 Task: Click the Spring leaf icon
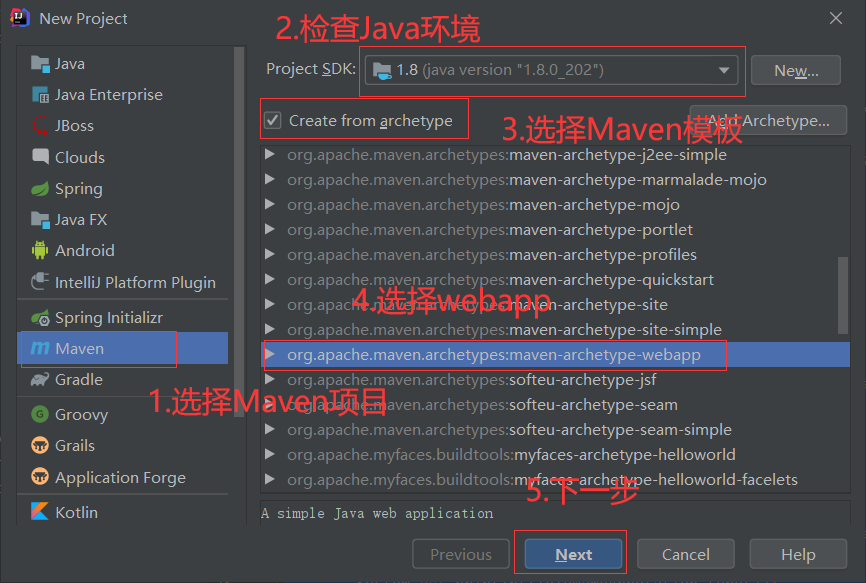40,189
